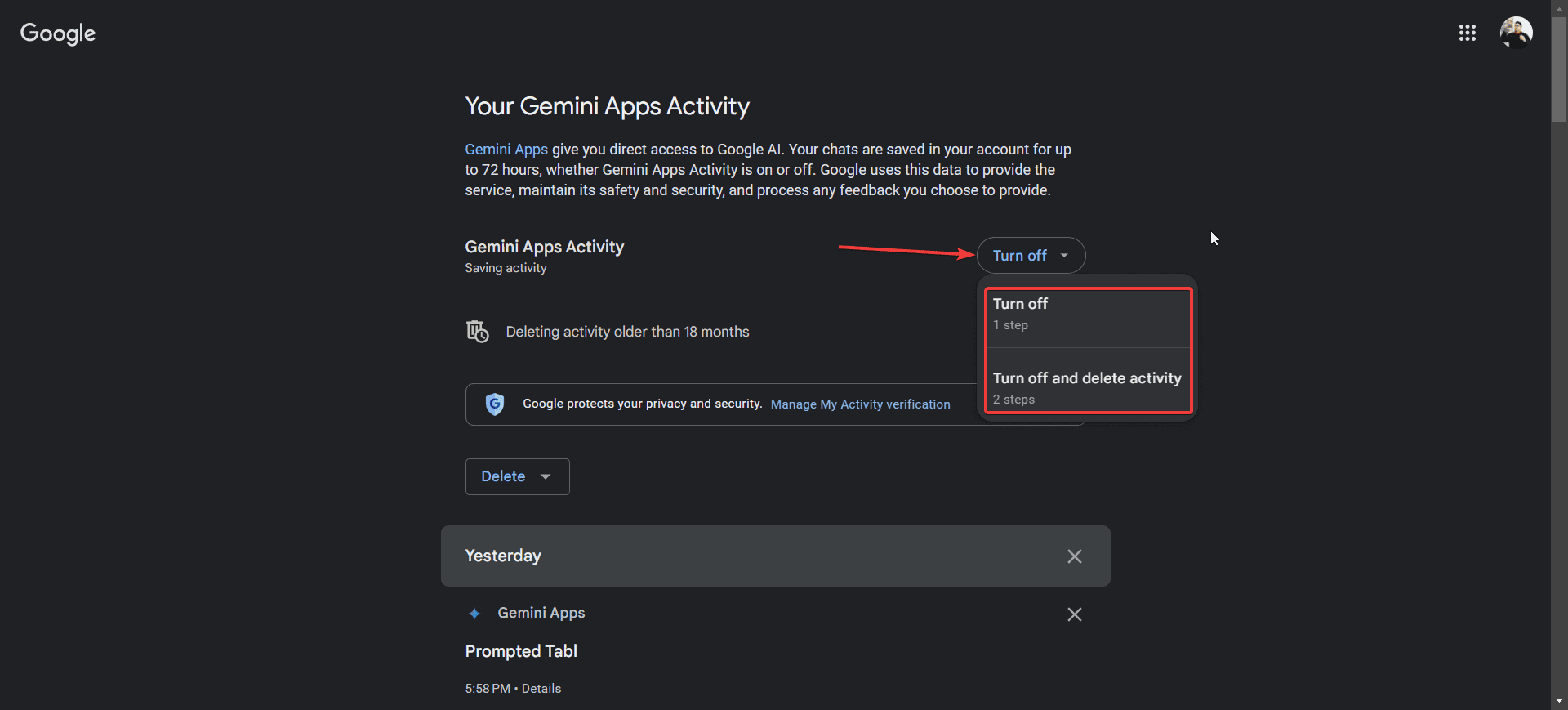The height and width of the screenshot is (710, 1568).
Task: Click the Delete dropdown arrow
Action: (546, 476)
